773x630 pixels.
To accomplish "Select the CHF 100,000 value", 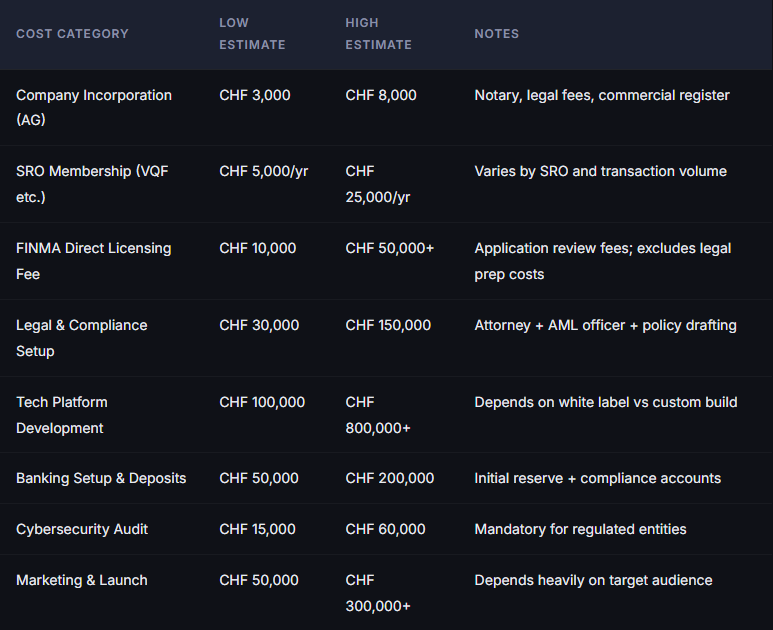I will (x=262, y=402).
